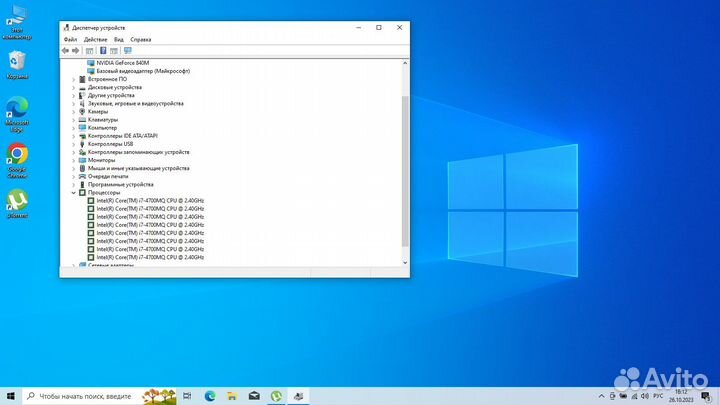Click the Forward arrow in Device Manager toolbar
The width and height of the screenshot is (720, 405).
(x=76, y=51)
